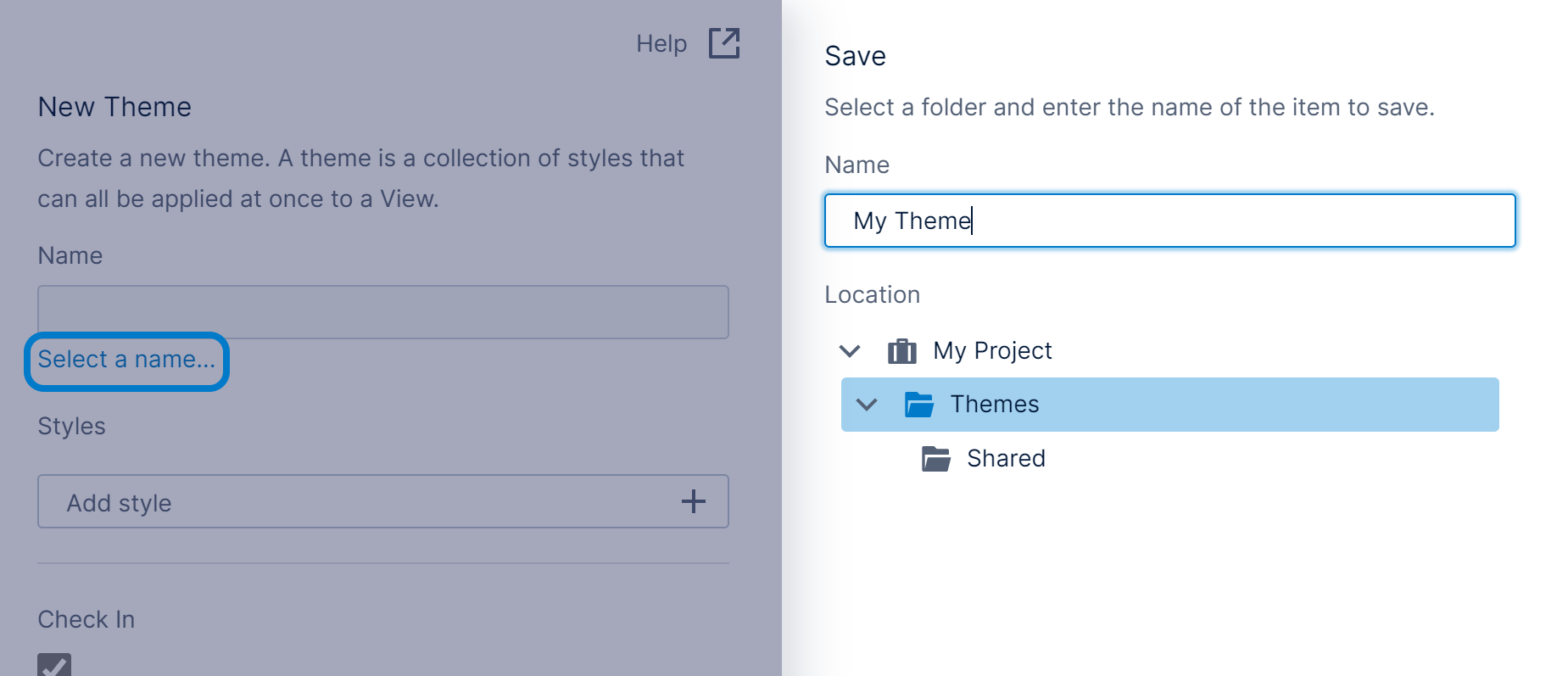
Task: Collapse the Themes folder chevron
Action: tap(867, 405)
